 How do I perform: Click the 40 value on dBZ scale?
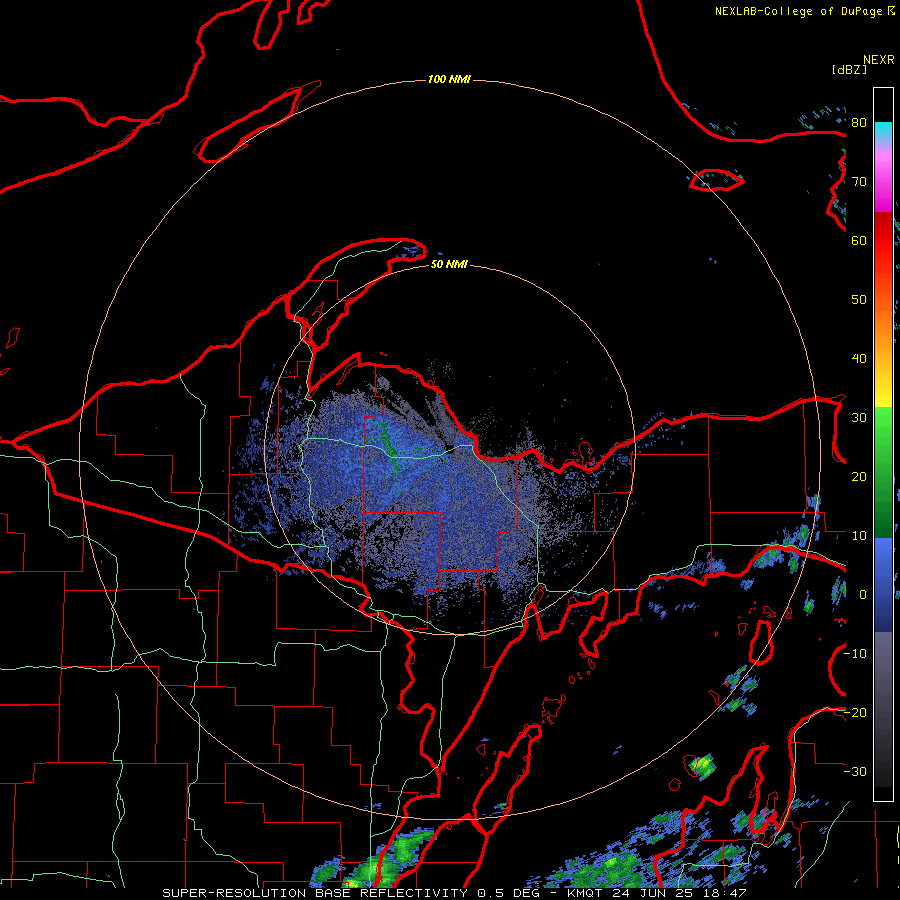click(859, 359)
